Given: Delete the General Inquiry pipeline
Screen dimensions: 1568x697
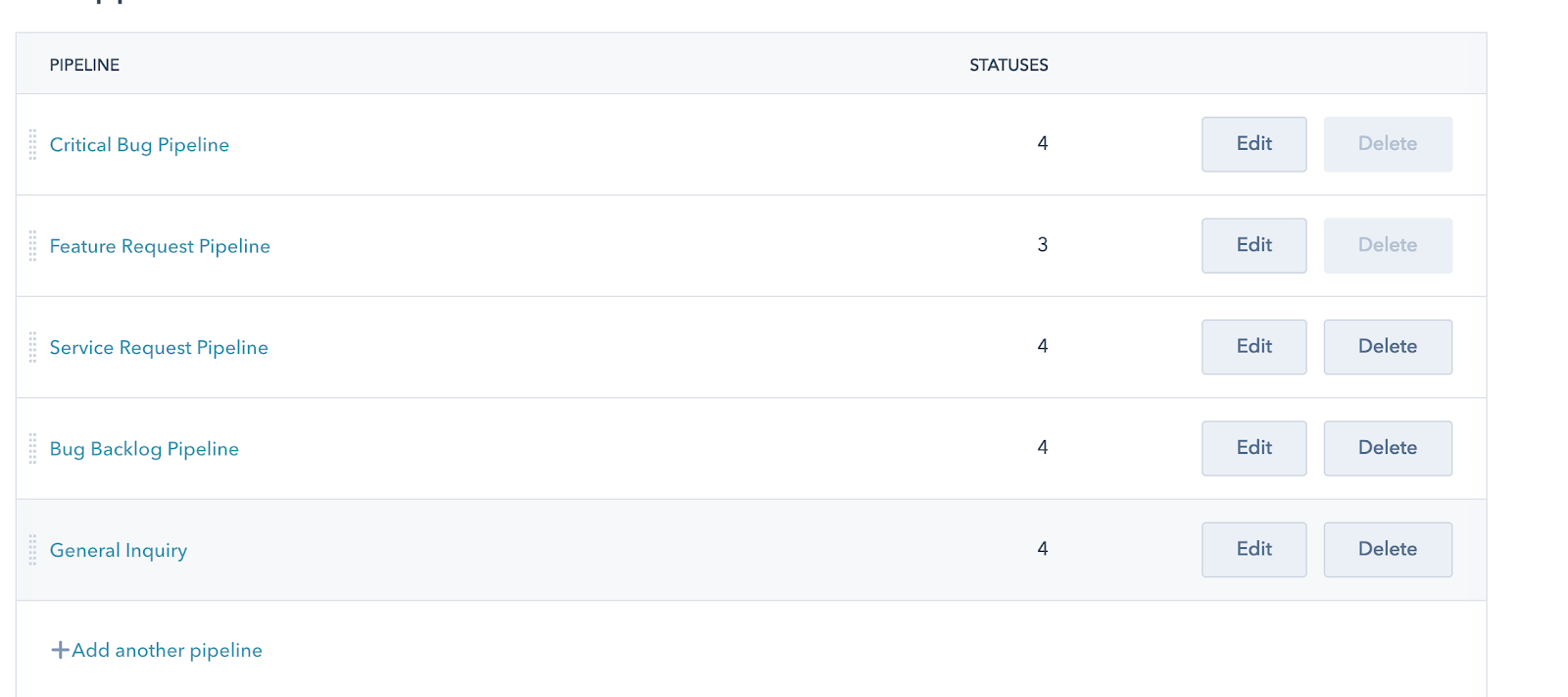Looking at the screenshot, I should pos(1388,549).
